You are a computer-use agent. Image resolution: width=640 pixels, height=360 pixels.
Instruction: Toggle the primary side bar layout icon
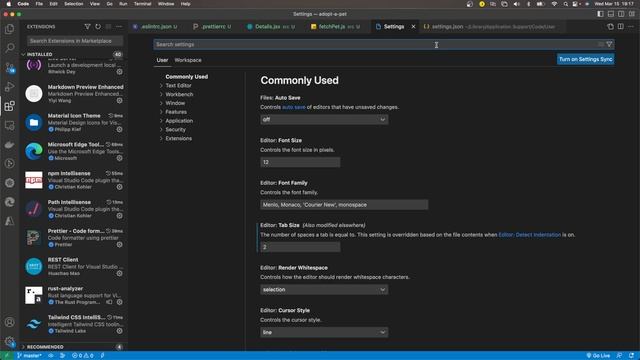pos(600,14)
